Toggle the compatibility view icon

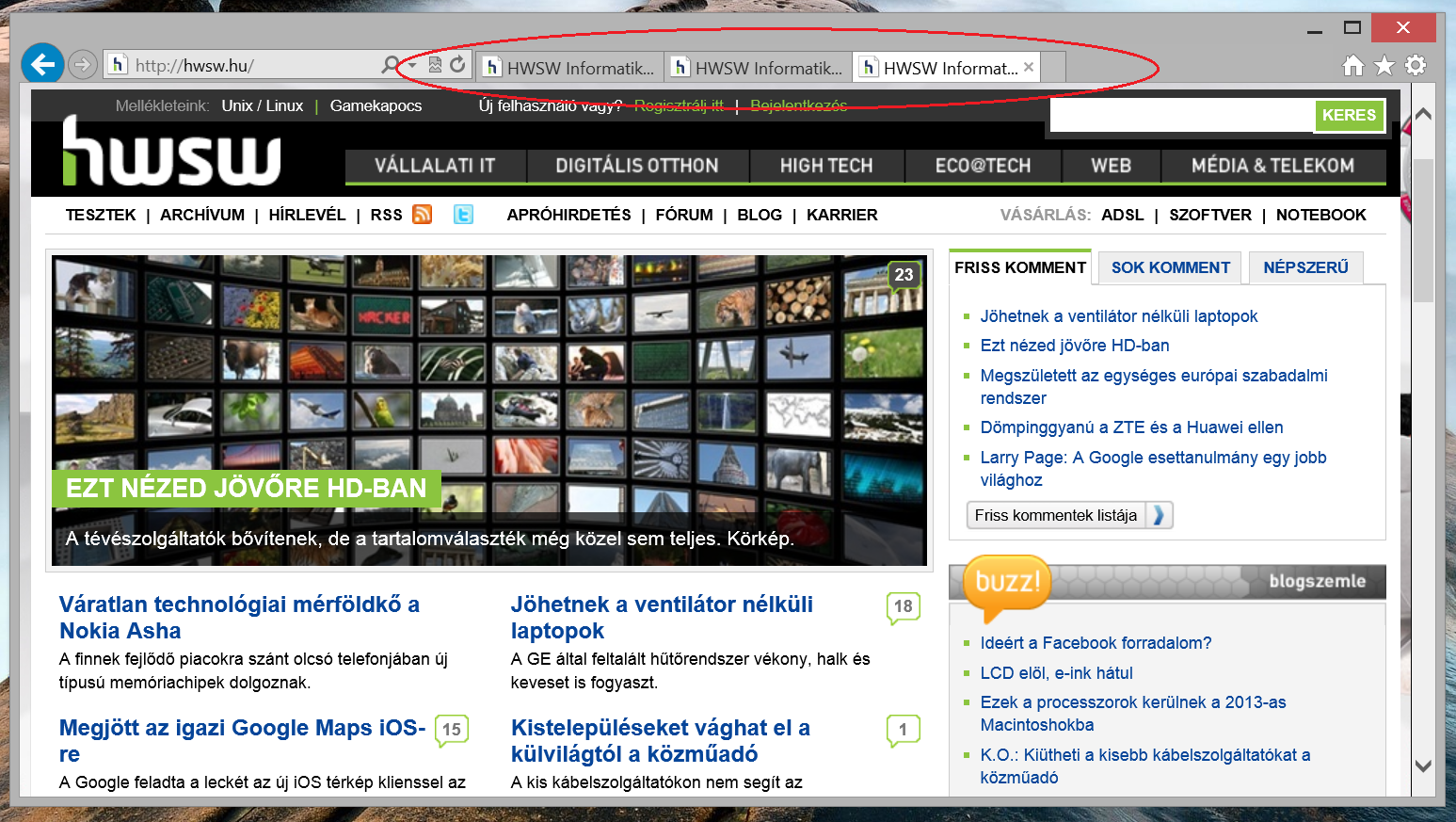tap(435, 65)
